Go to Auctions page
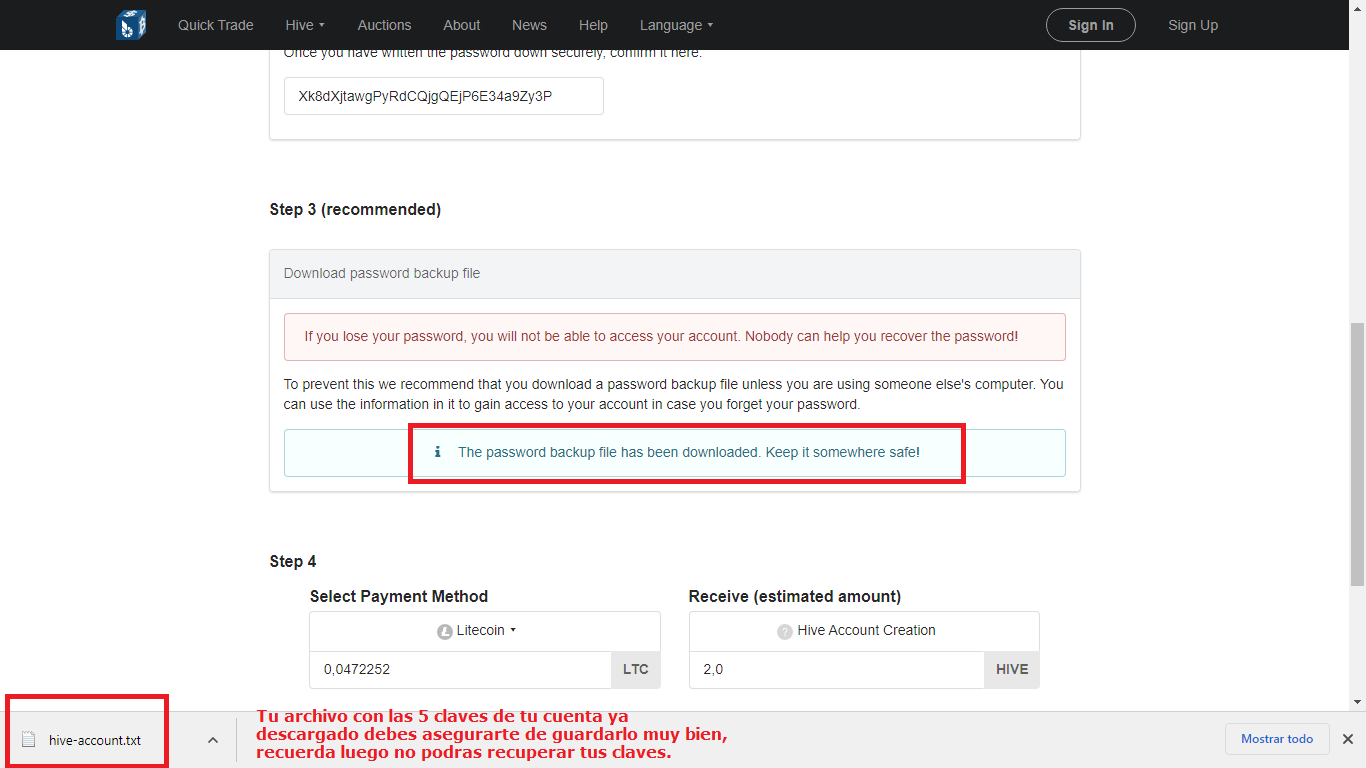 [x=384, y=25]
